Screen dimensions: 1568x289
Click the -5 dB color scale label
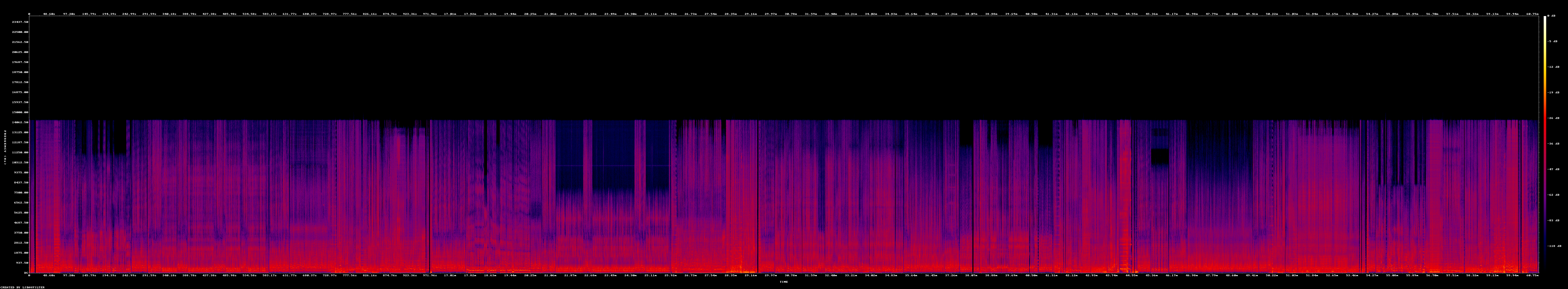1552,41
